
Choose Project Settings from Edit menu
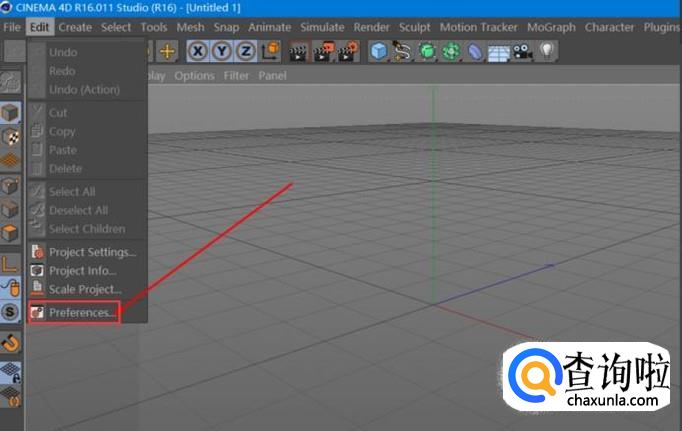pos(87,252)
